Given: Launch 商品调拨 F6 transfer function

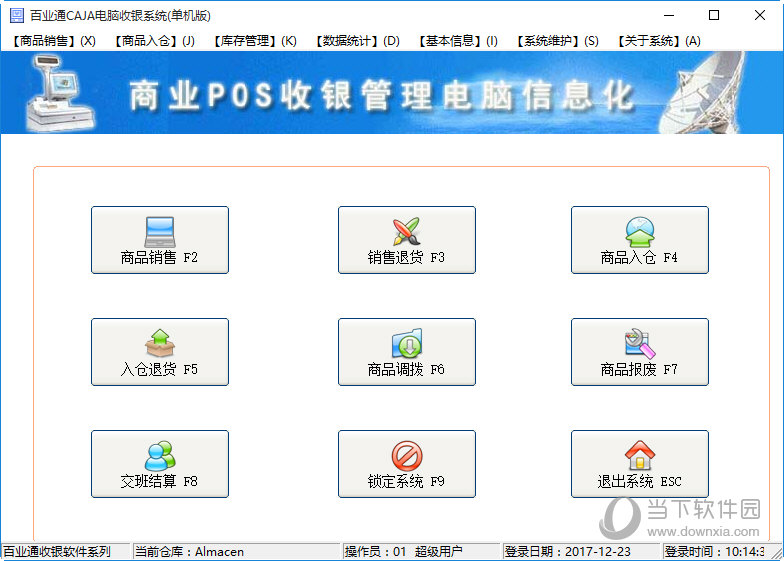Looking at the screenshot, I should pyautogui.click(x=406, y=352).
